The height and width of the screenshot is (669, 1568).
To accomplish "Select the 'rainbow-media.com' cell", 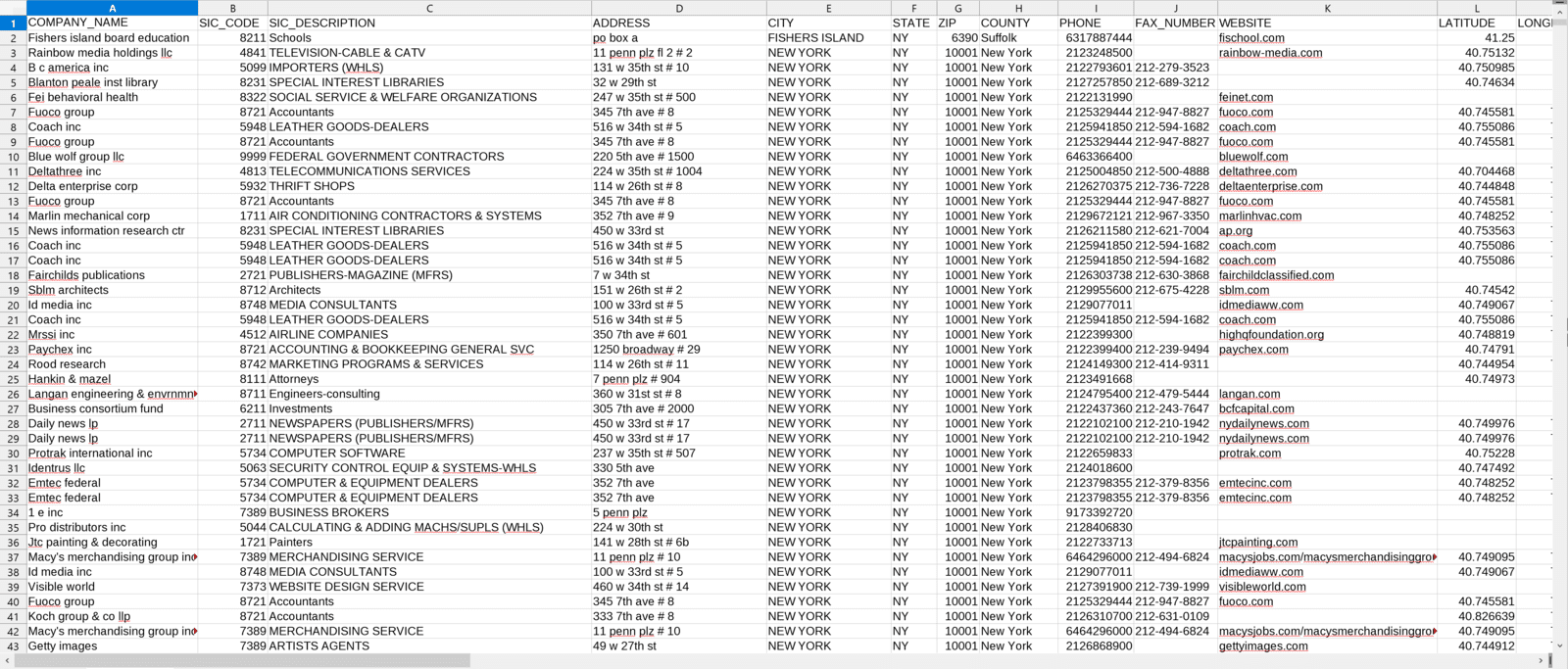I will pos(1328,53).
